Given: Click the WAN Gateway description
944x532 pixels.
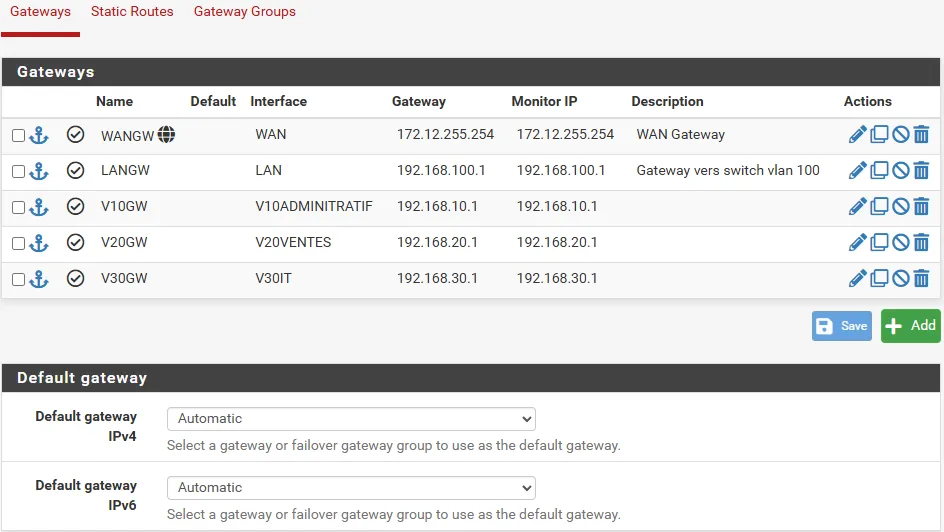Looking at the screenshot, I should click(x=680, y=134).
